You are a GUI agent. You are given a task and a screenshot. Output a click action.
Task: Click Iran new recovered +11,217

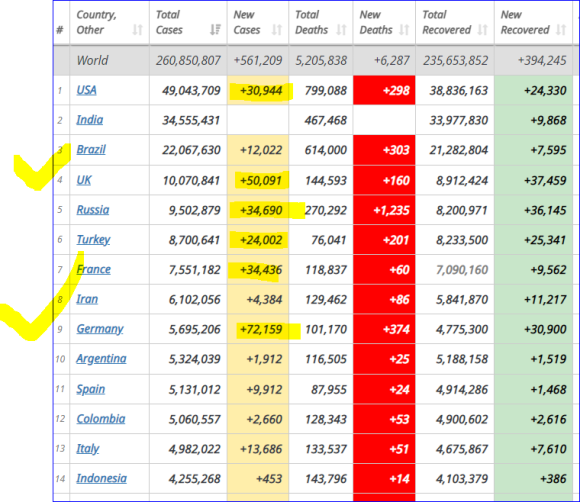(x=545, y=300)
